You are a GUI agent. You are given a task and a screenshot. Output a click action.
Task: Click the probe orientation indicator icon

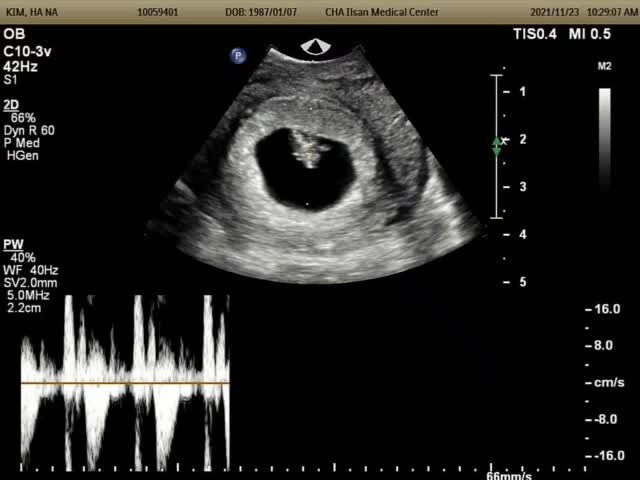[x=315, y=47]
